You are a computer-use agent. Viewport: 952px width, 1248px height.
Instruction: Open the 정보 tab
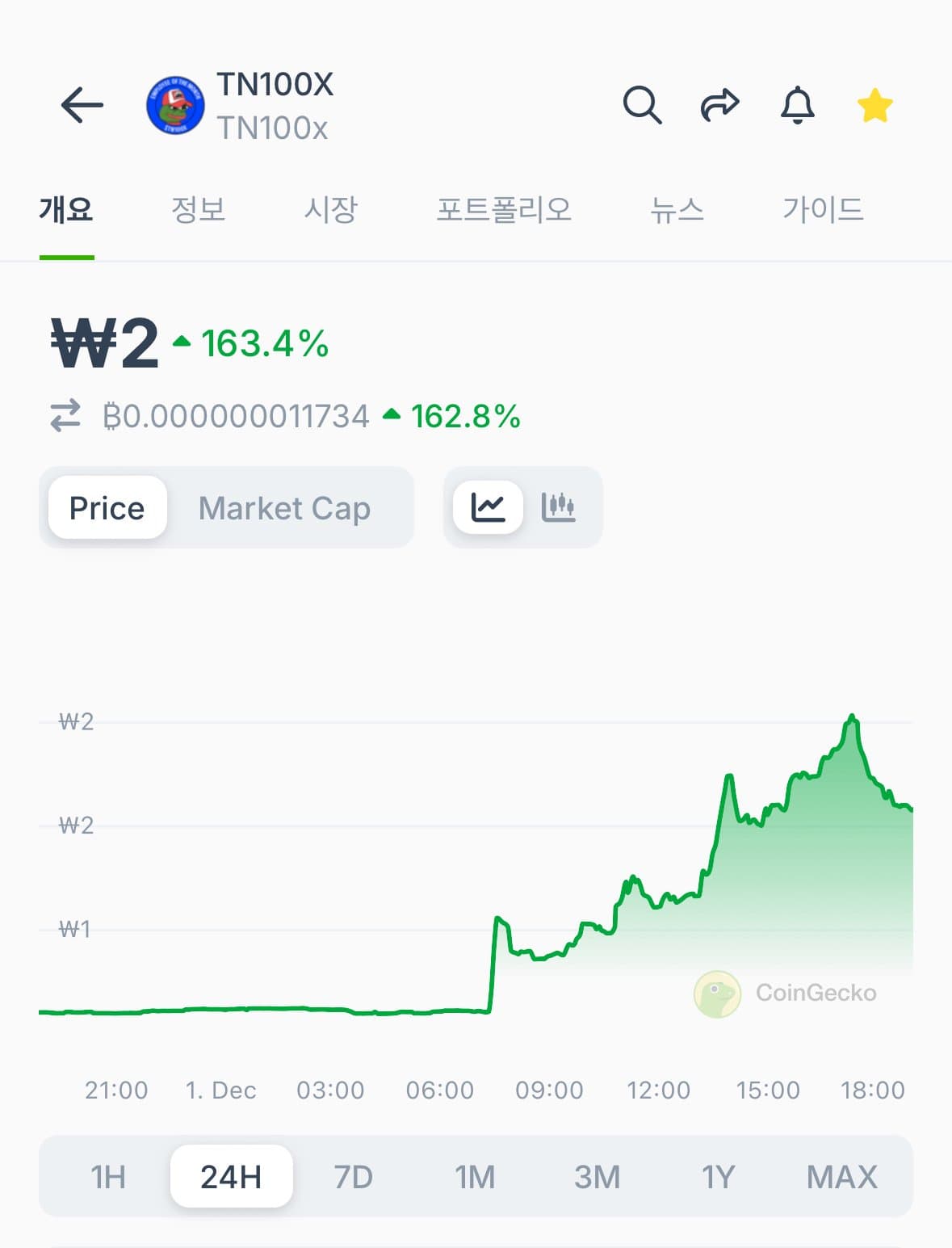(198, 210)
